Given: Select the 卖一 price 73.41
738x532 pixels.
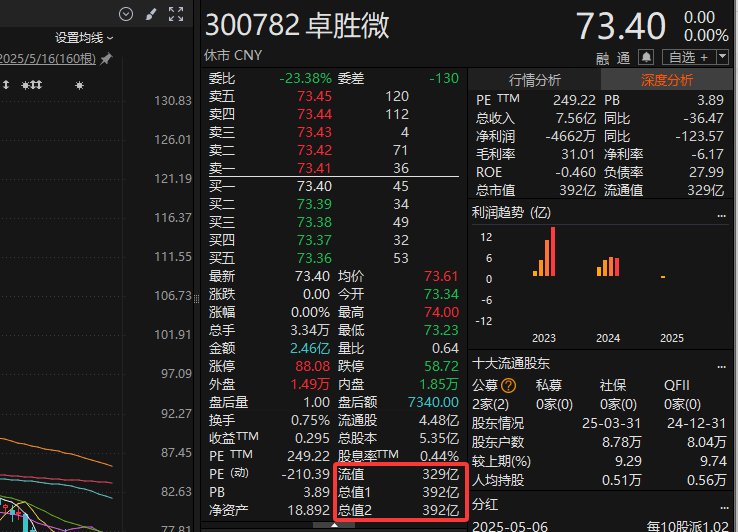Looking at the screenshot, I should pyautogui.click(x=314, y=168).
